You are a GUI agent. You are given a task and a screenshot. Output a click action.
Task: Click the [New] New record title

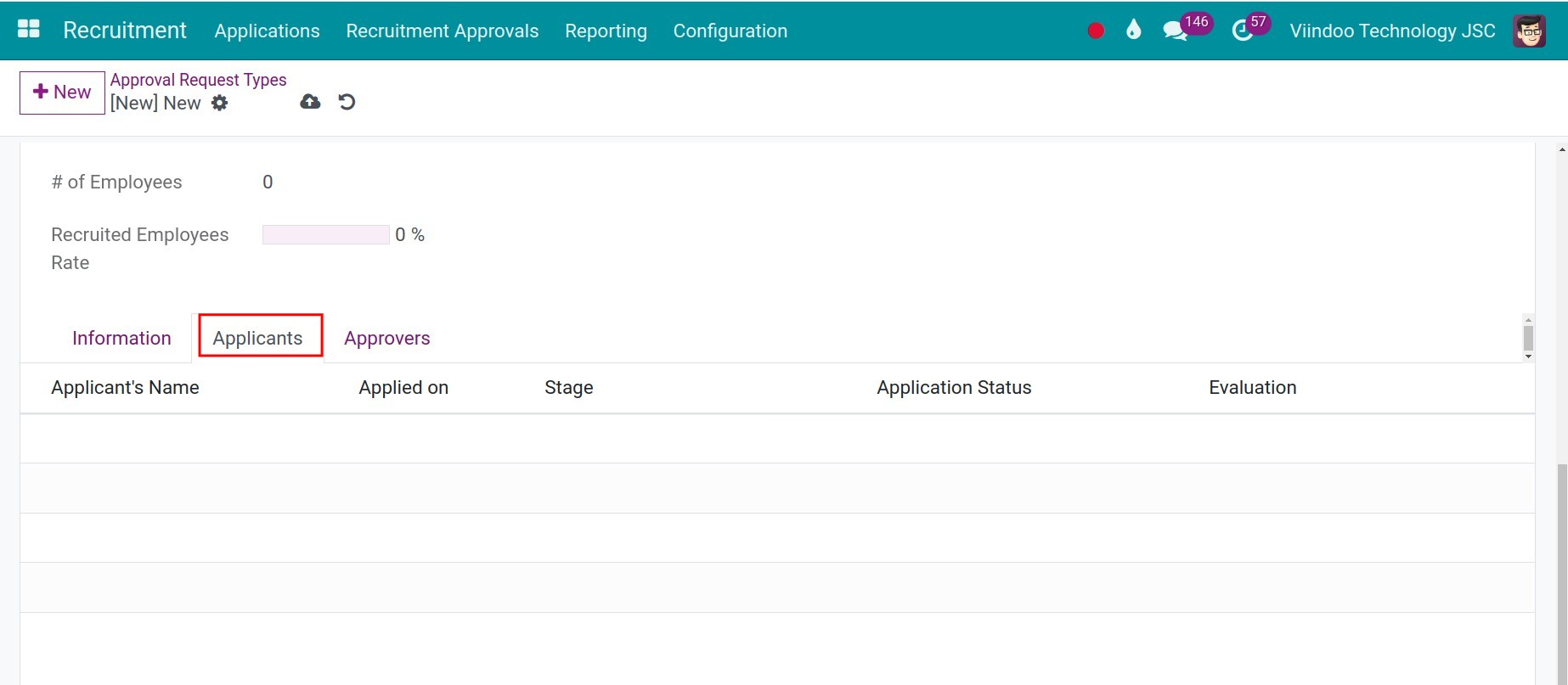[x=155, y=103]
